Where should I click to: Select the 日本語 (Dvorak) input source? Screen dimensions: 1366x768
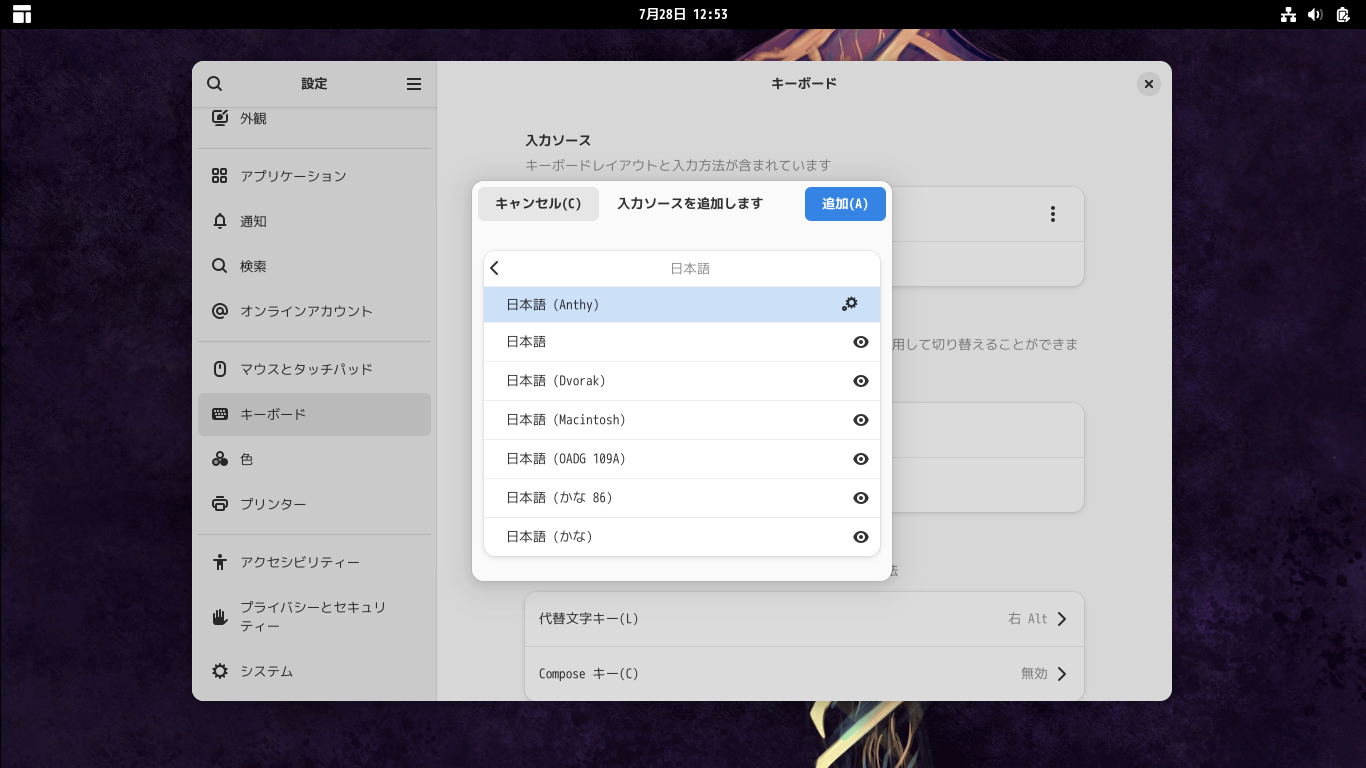coord(682,381)
